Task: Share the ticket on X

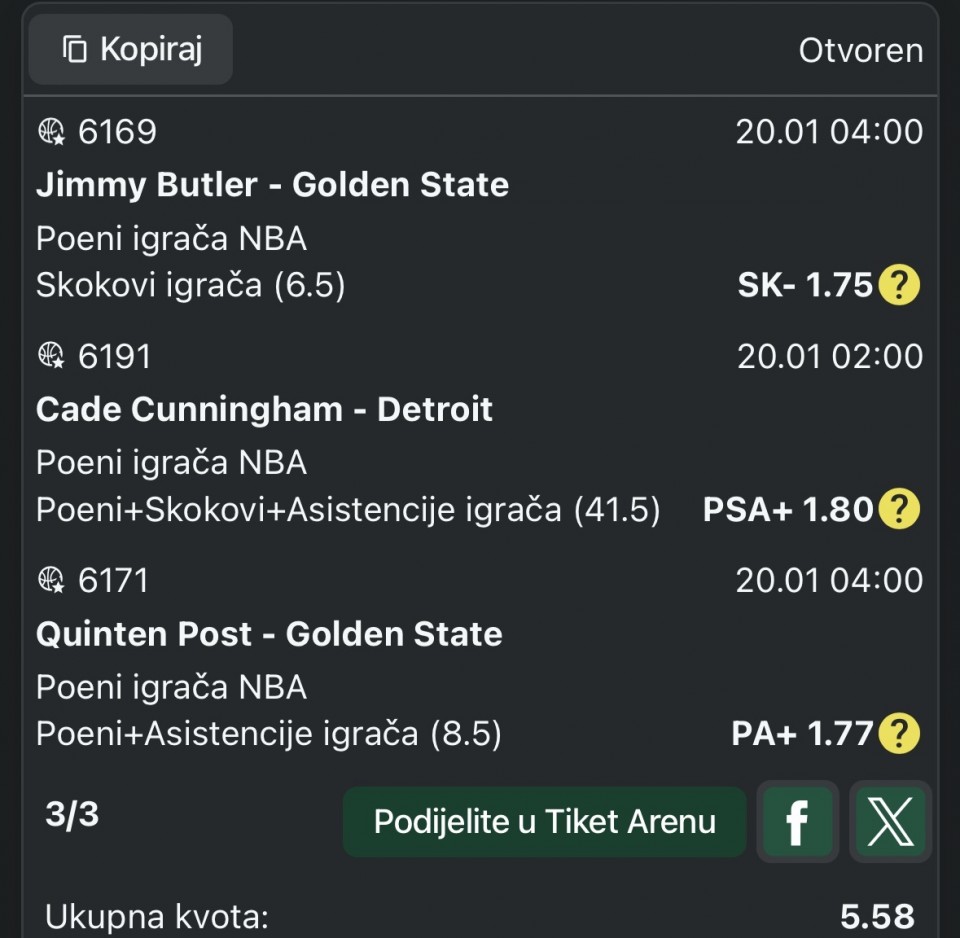Action: (890, 822)
